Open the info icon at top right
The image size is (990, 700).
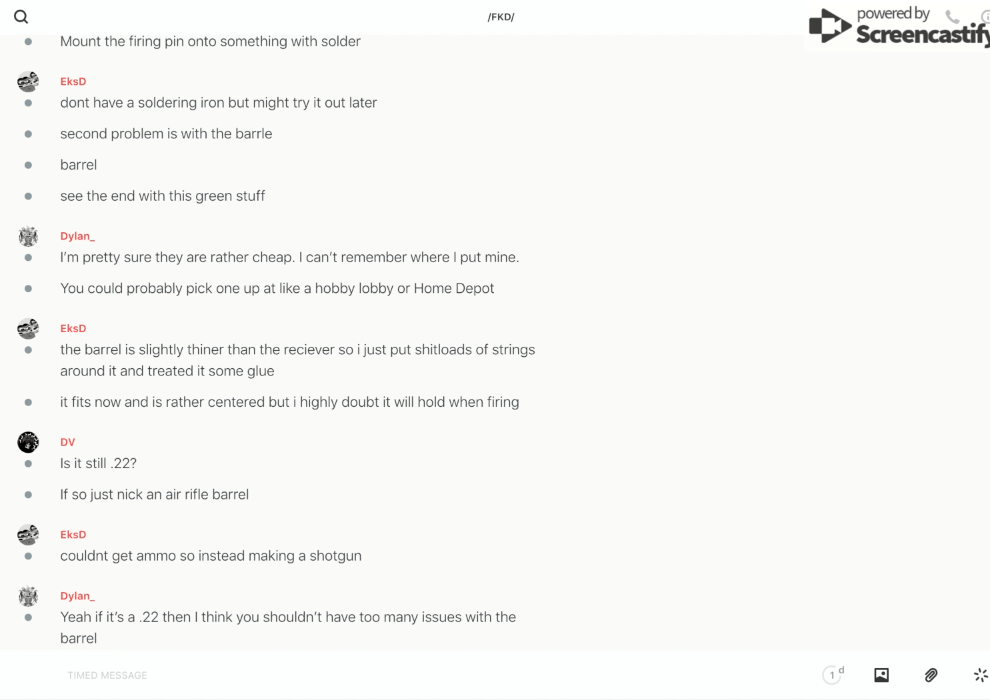[x=985, y=17]
